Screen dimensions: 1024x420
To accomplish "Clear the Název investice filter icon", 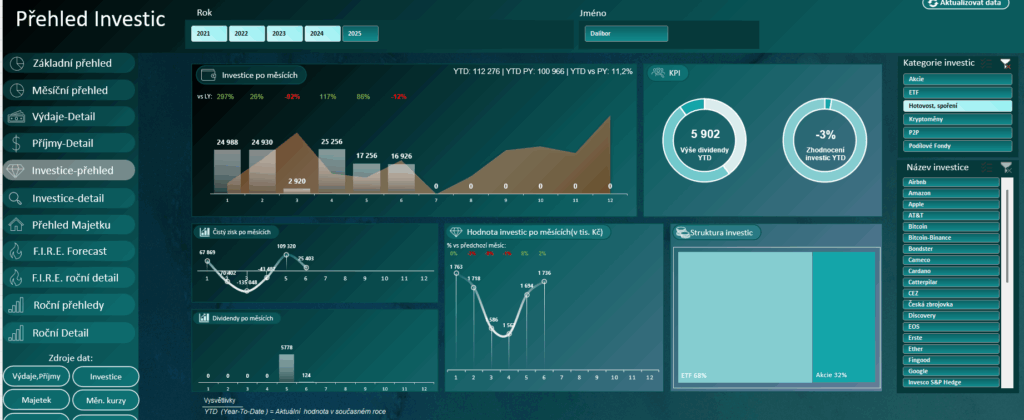I will [1005, 167].
